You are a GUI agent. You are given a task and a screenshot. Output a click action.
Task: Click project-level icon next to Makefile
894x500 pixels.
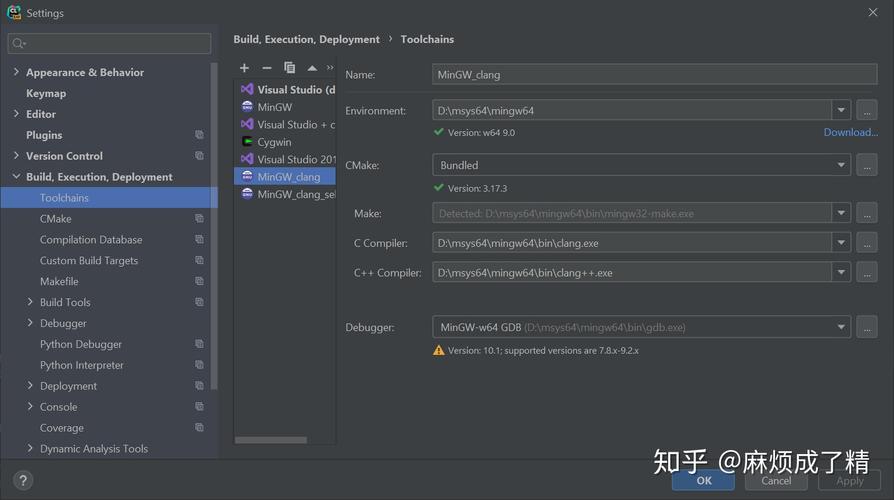coord(199,281)
